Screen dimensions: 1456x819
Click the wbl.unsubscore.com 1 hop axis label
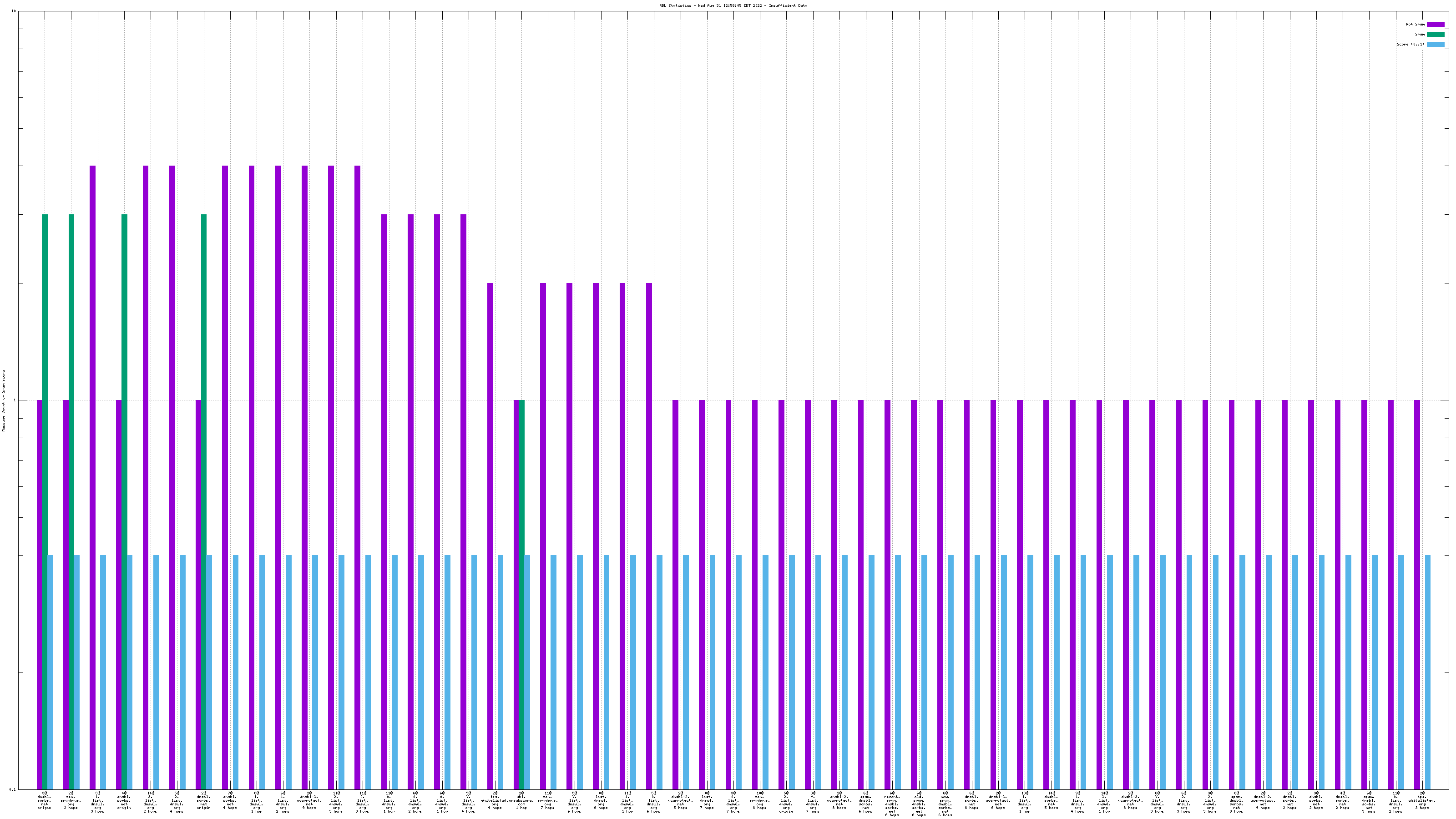coord(521,801)
